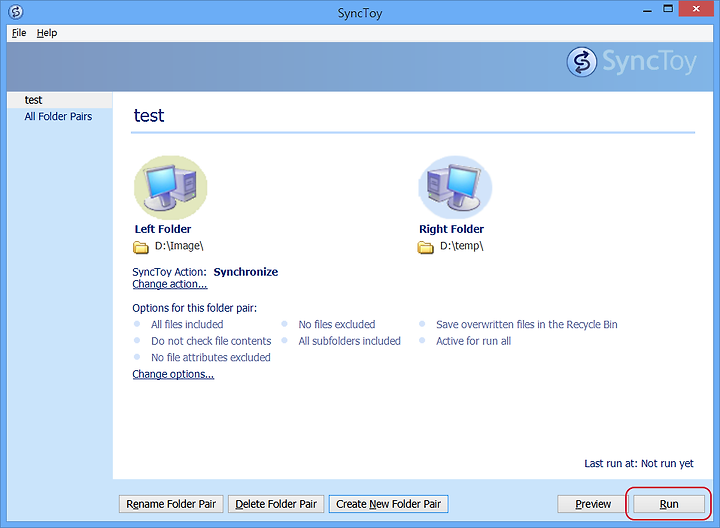The height and width of the screenshot is (528, 720).
Task: Click the folder icon beside D:\Image\
Action: coord(141,247)
